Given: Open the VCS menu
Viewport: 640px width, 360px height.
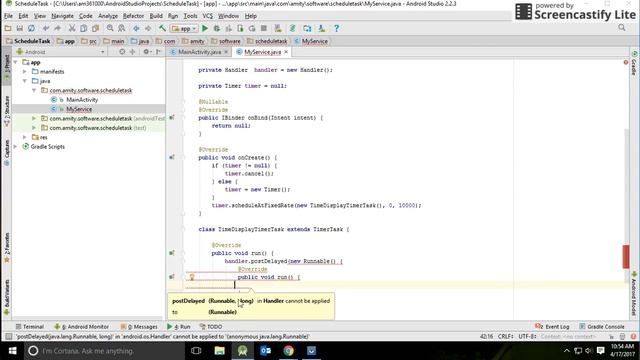Looking at the screenshot, I should click(x=207, y=16).
